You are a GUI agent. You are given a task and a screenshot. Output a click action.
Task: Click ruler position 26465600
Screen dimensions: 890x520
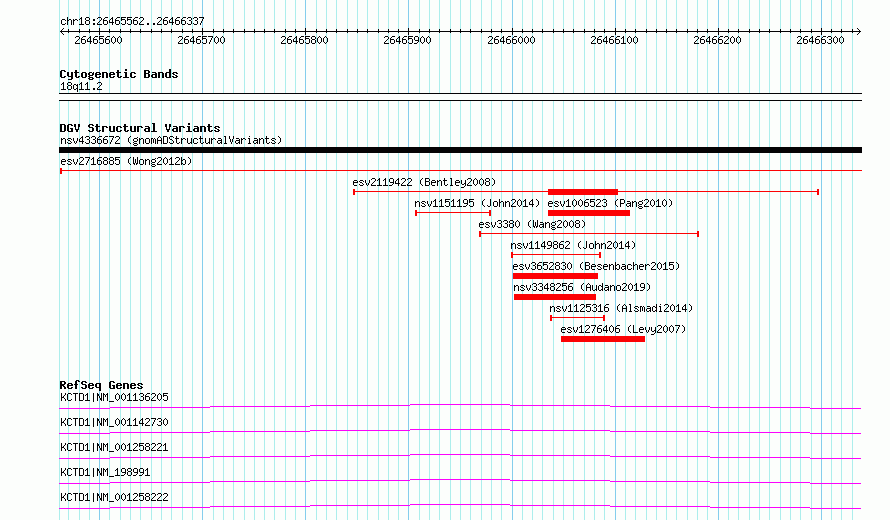click(98, 40)
